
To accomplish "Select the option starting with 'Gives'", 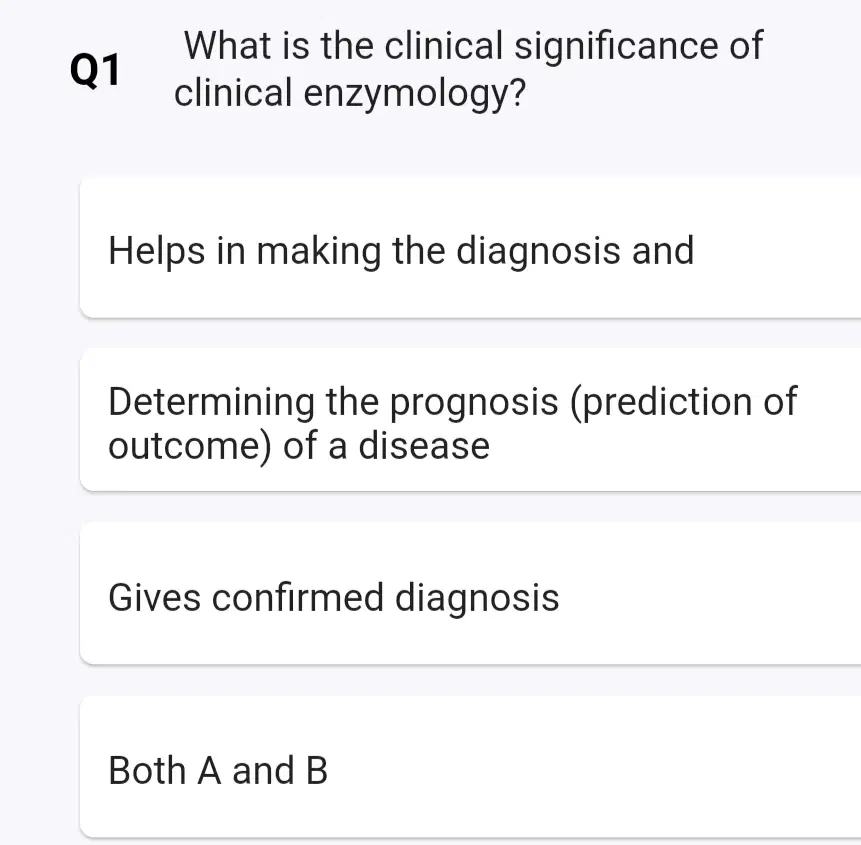I will point(470,595).
